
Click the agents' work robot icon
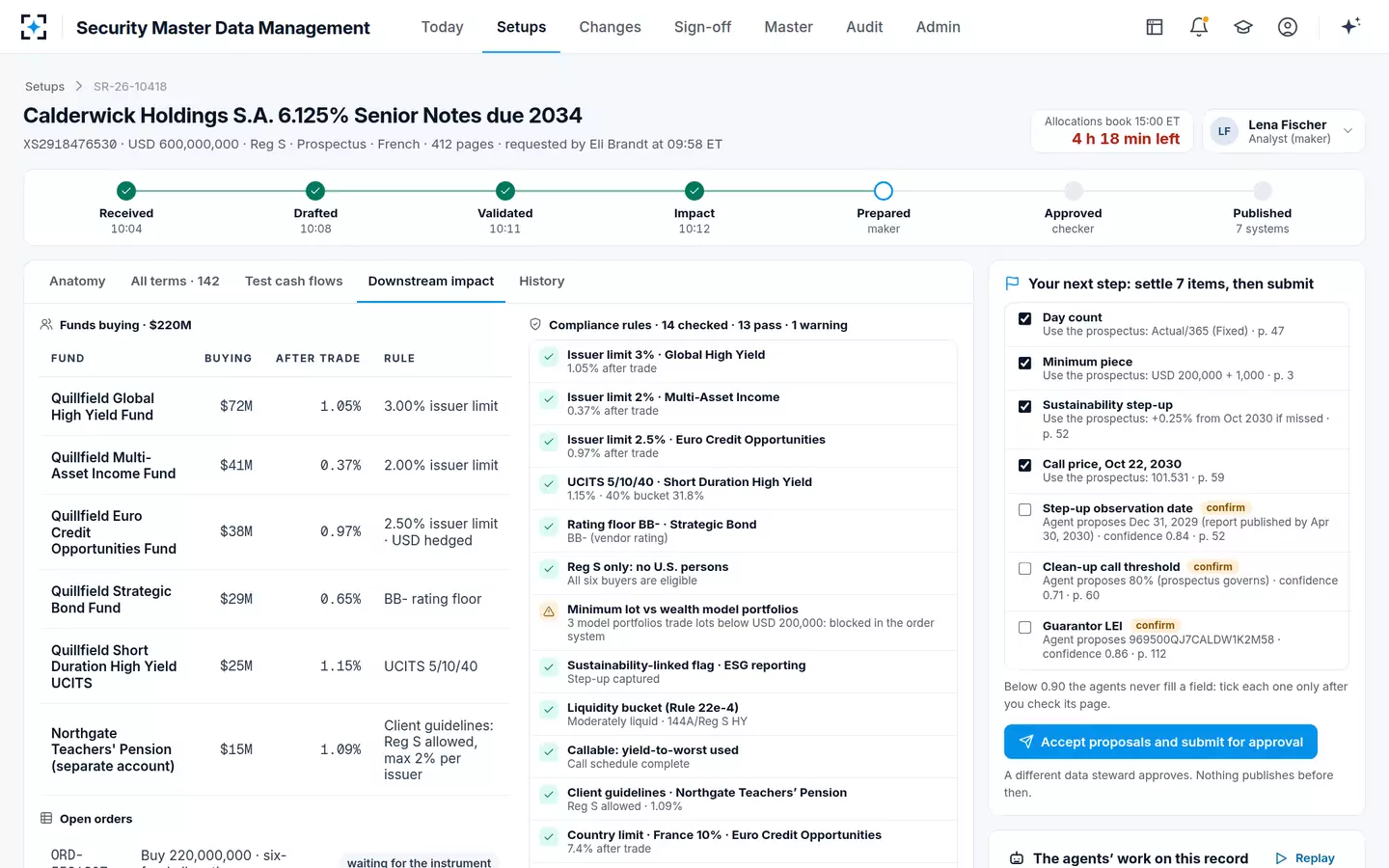point(1017,858)
